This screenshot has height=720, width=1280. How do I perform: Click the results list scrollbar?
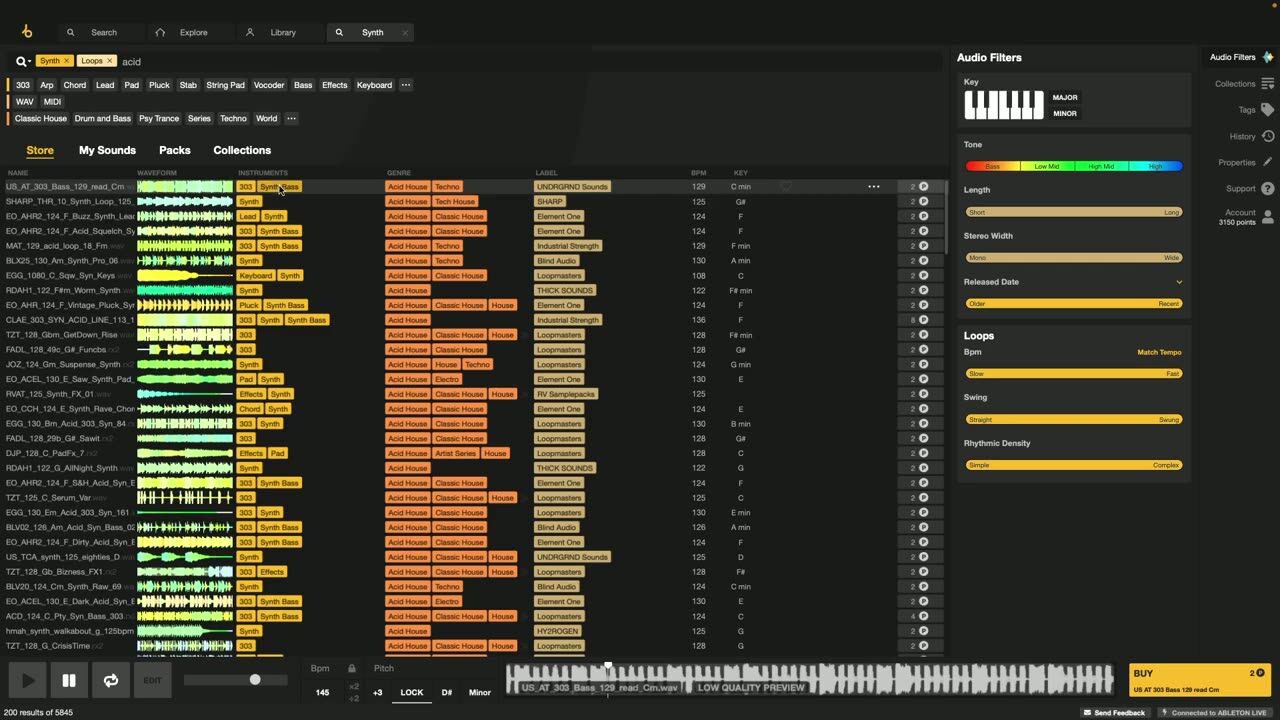tap(945, 216)
